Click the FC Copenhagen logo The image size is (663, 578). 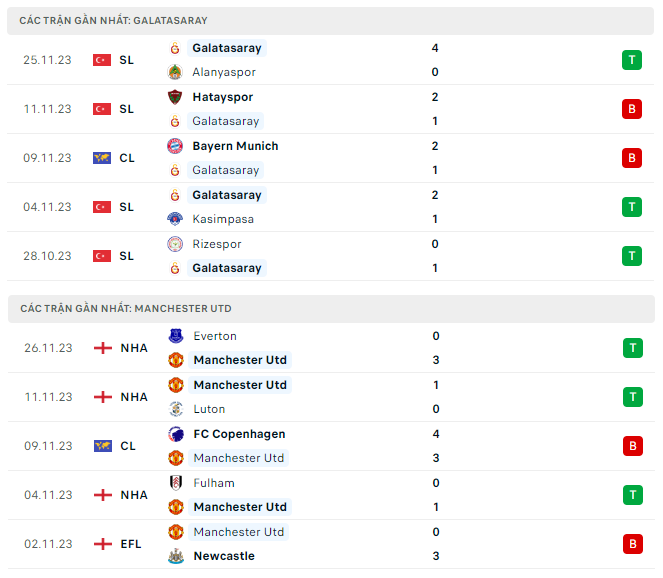click(175, 434)
